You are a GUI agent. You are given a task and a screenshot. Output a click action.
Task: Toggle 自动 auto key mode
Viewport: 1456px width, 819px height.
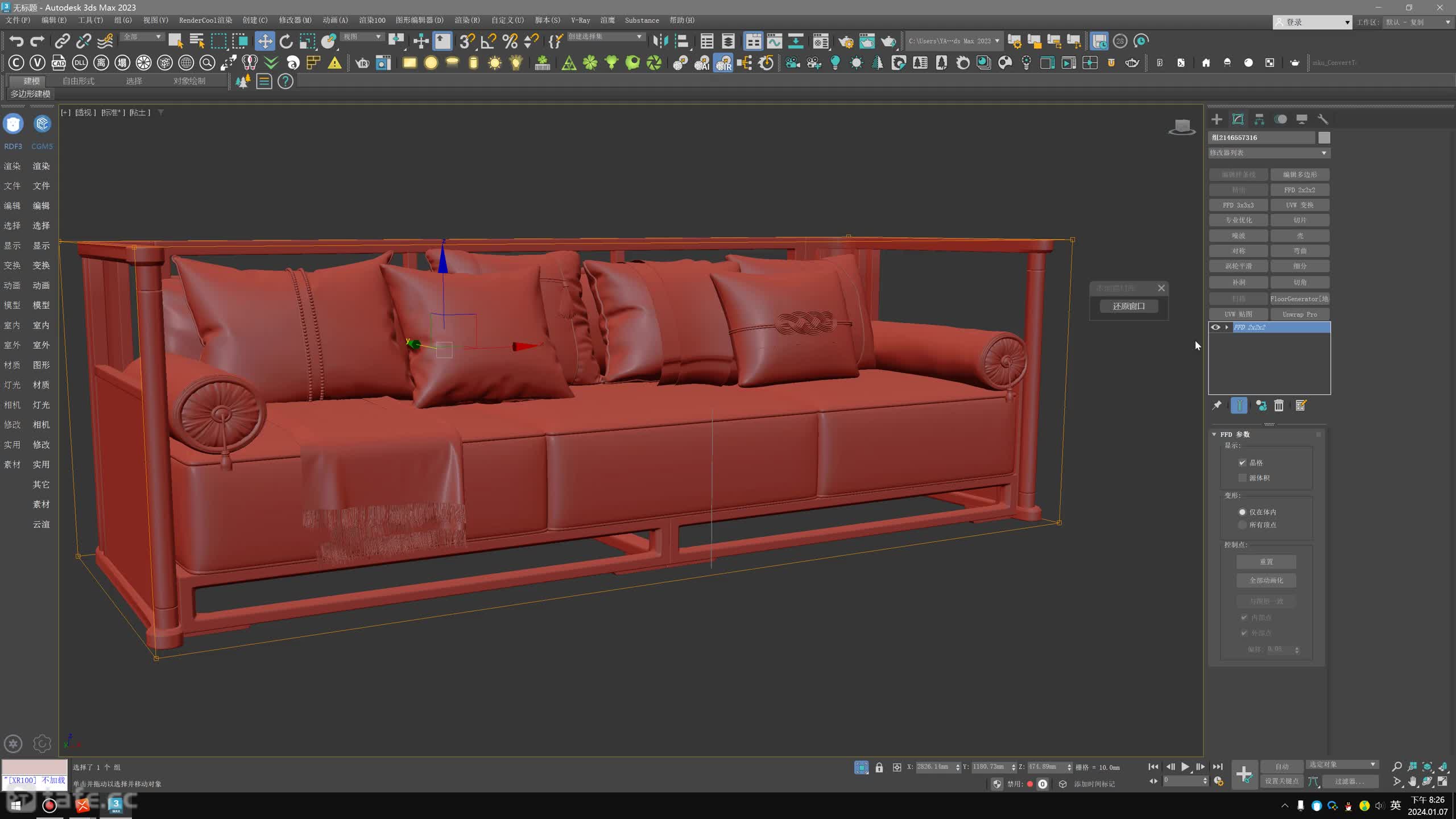click(x=1282, y=767)
